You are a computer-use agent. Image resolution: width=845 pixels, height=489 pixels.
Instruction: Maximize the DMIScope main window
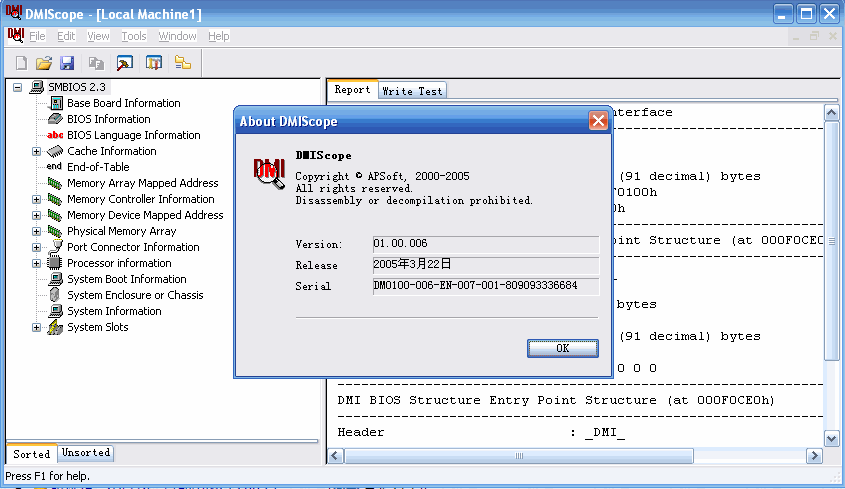coord(806,13)
